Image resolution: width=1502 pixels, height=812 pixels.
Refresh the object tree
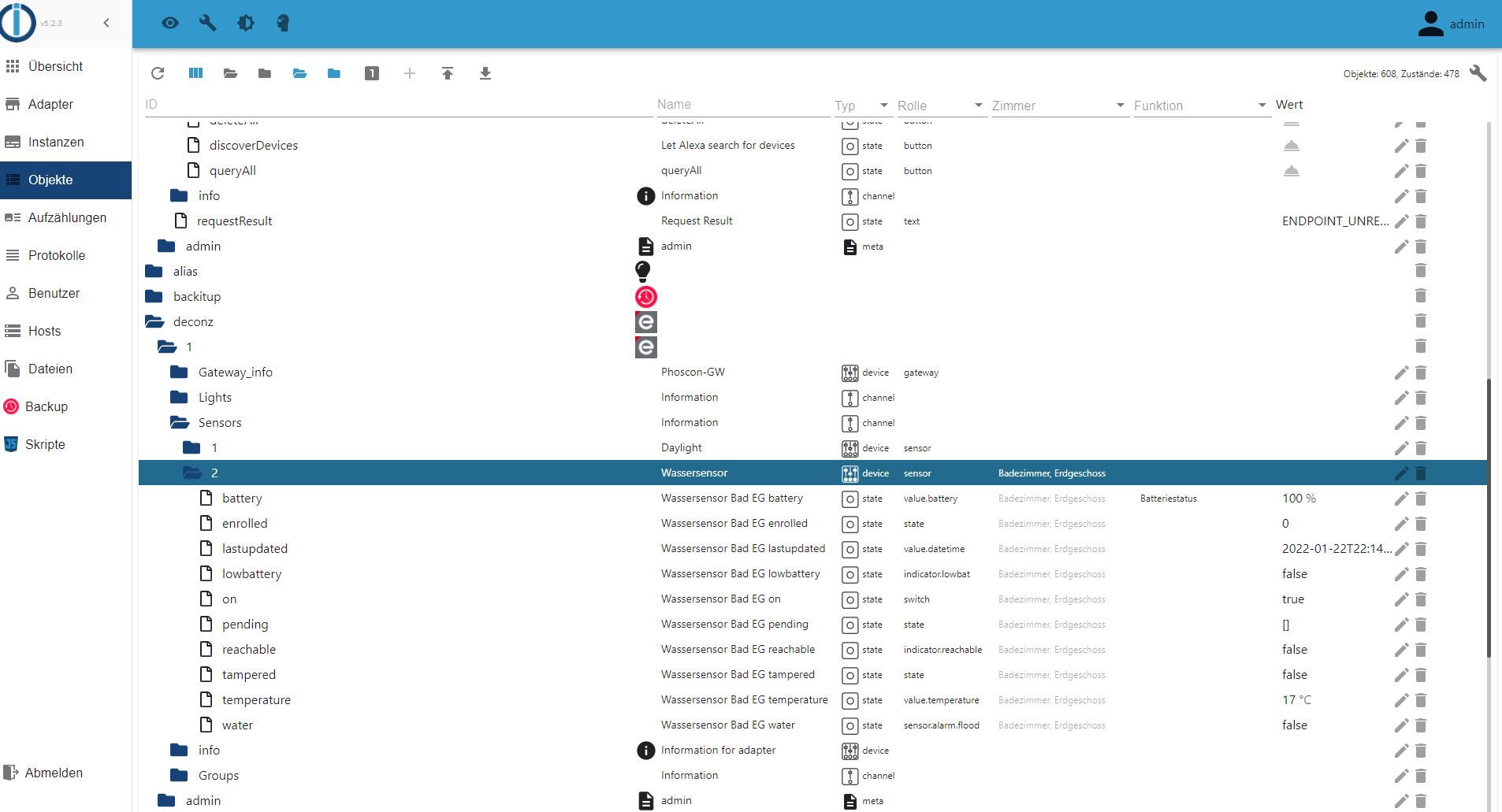pos(158,73)
